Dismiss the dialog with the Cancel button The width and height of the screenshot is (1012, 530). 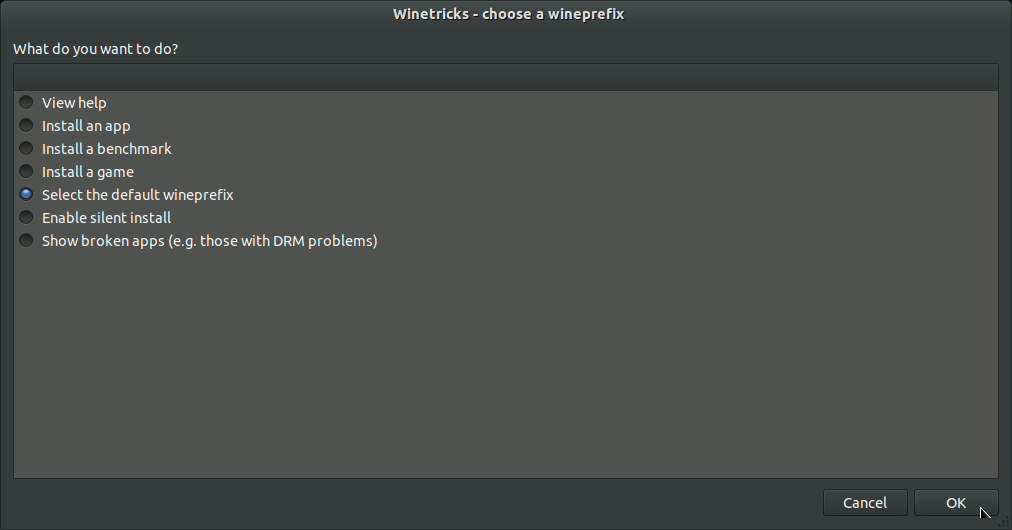[x=865, y=503]
